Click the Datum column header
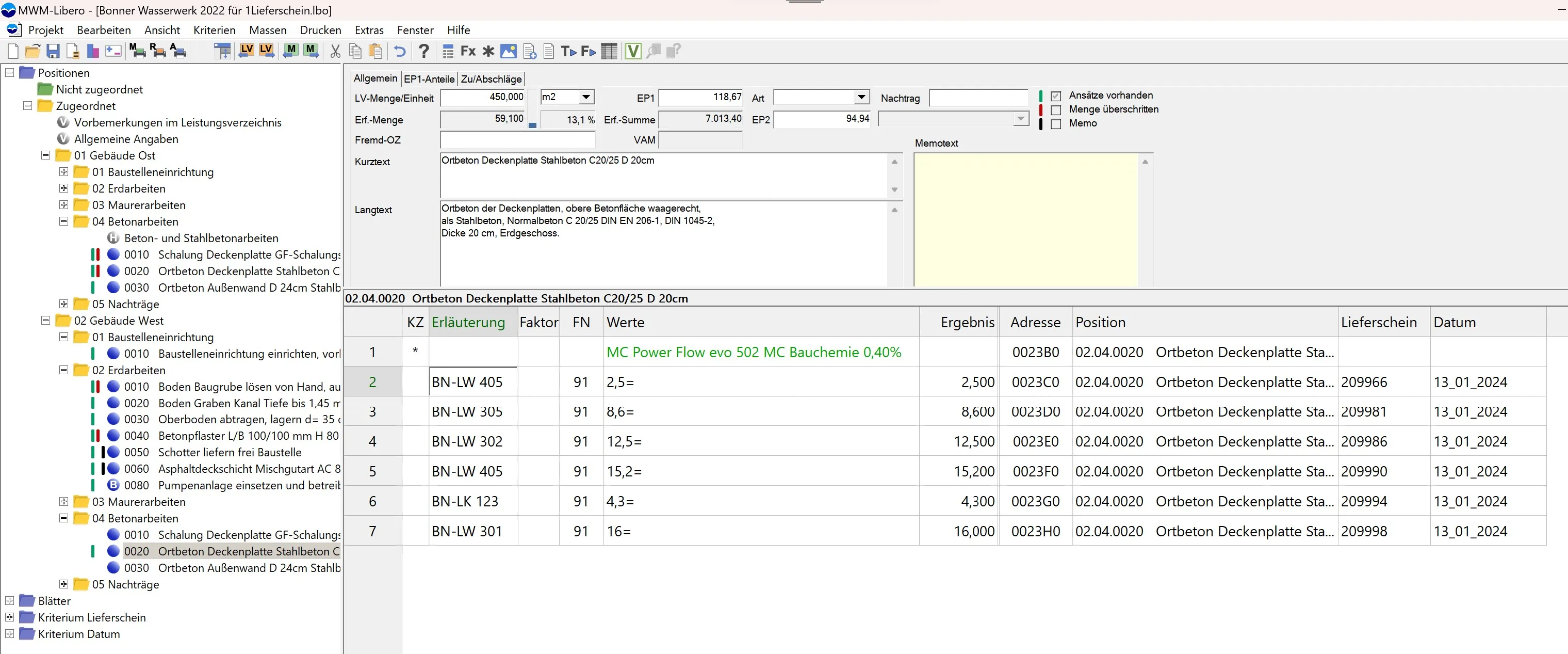This screenshot has width=1568, height=654. click(1488, 322)
